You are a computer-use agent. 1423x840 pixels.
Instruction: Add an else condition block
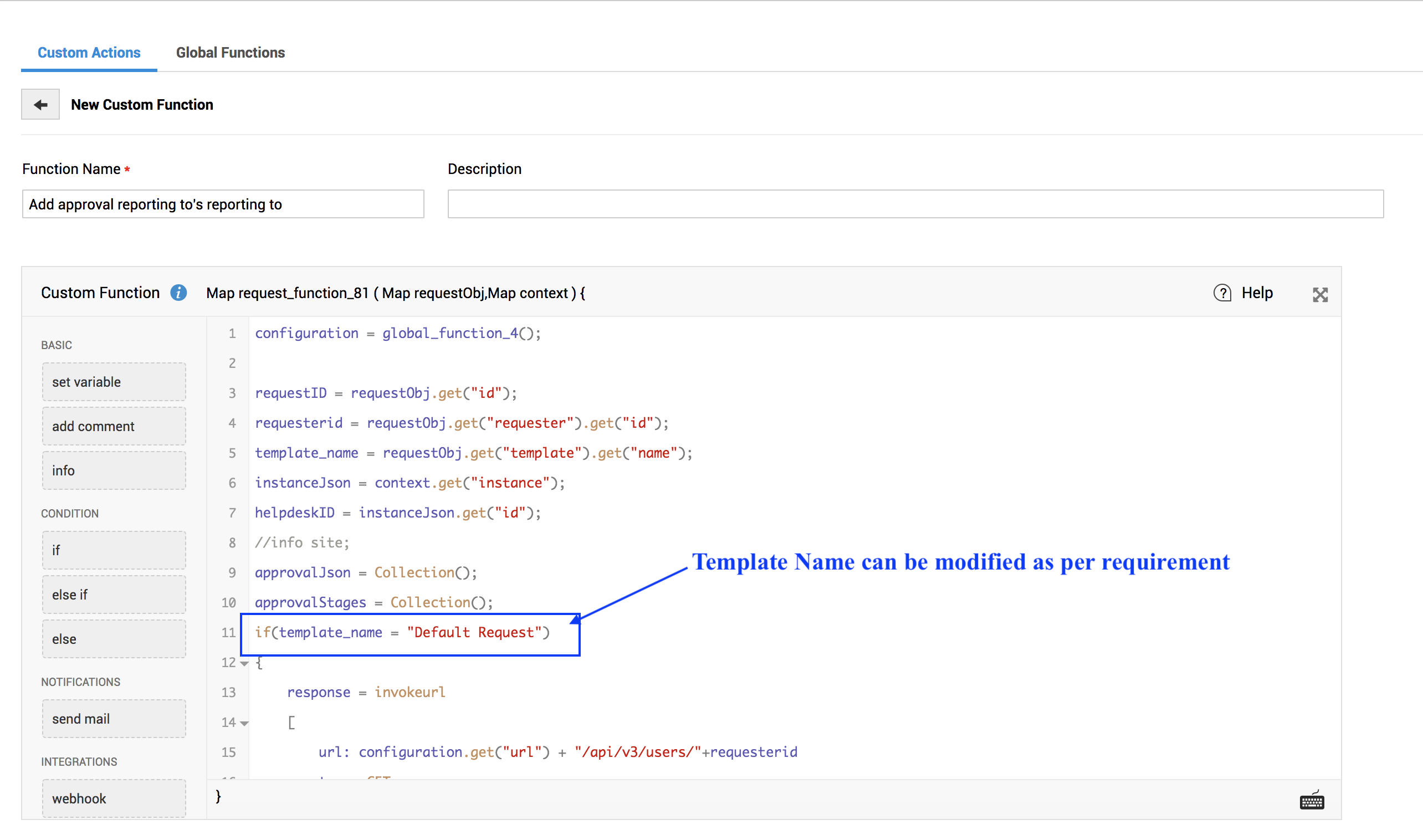pyautogui.click(x=114, y=639)
